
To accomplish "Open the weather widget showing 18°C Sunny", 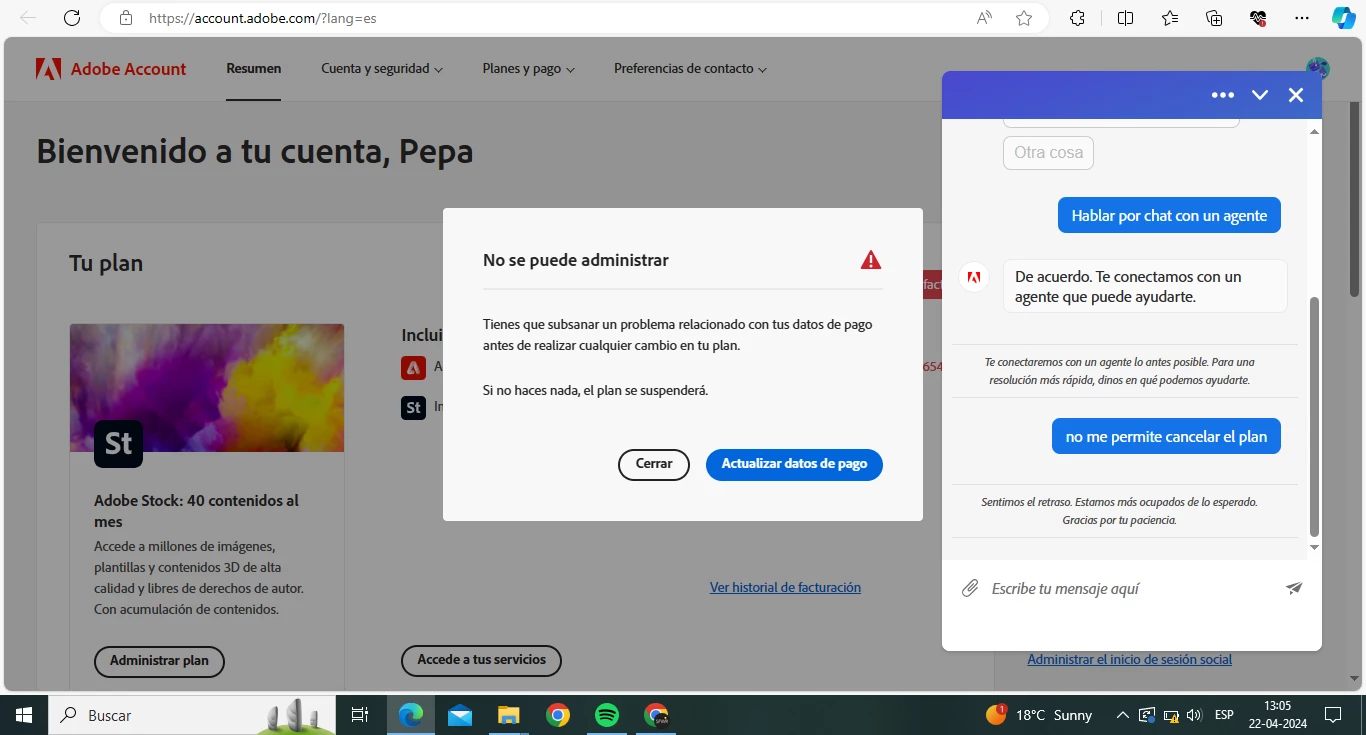I will (1039, 715).
